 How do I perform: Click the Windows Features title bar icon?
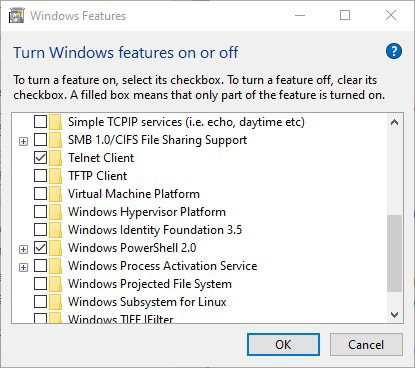click(x=17, y=16)
